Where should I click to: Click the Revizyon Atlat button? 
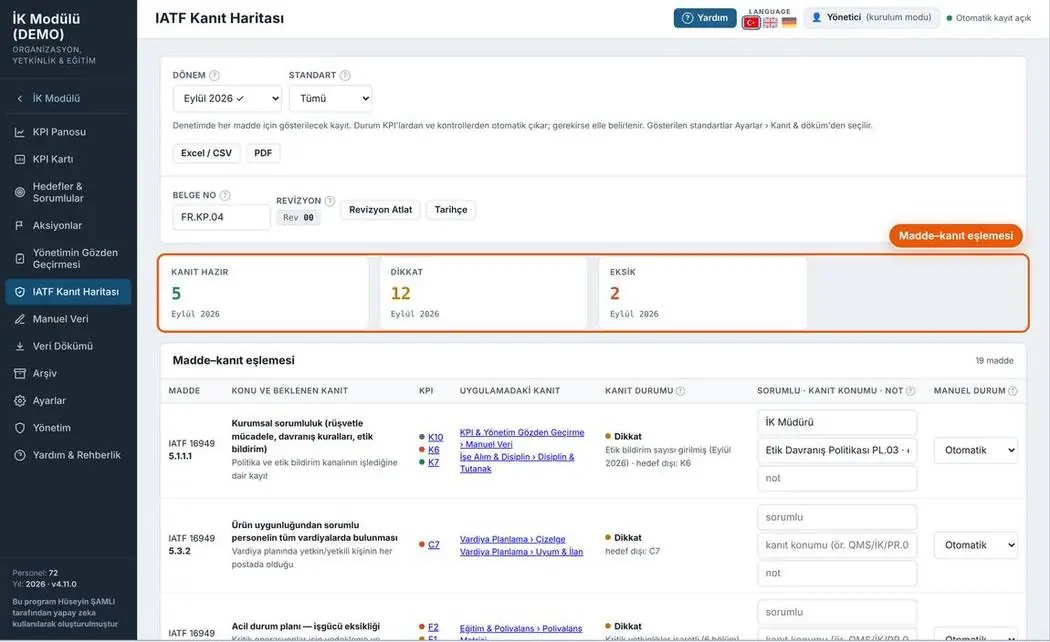pyautogui.click(x=380, y=210)
